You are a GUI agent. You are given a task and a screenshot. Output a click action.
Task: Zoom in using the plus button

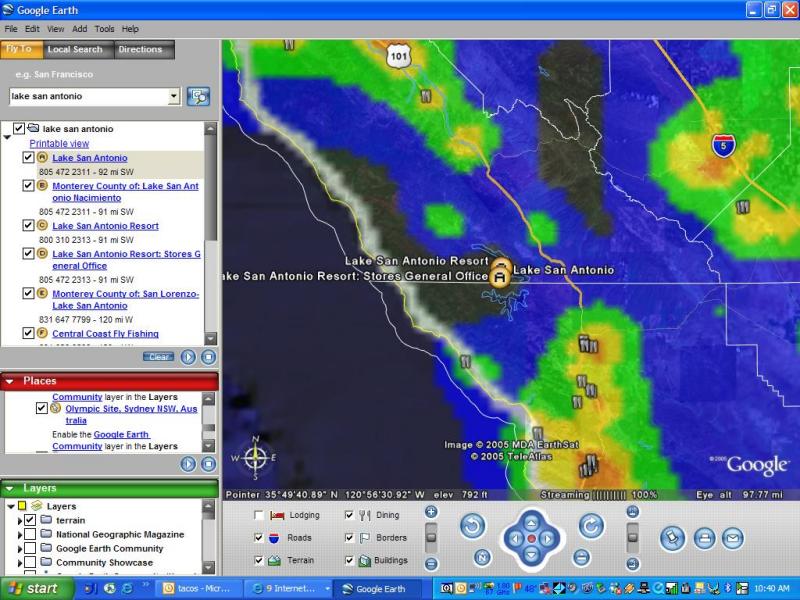[x=431, y=511]
